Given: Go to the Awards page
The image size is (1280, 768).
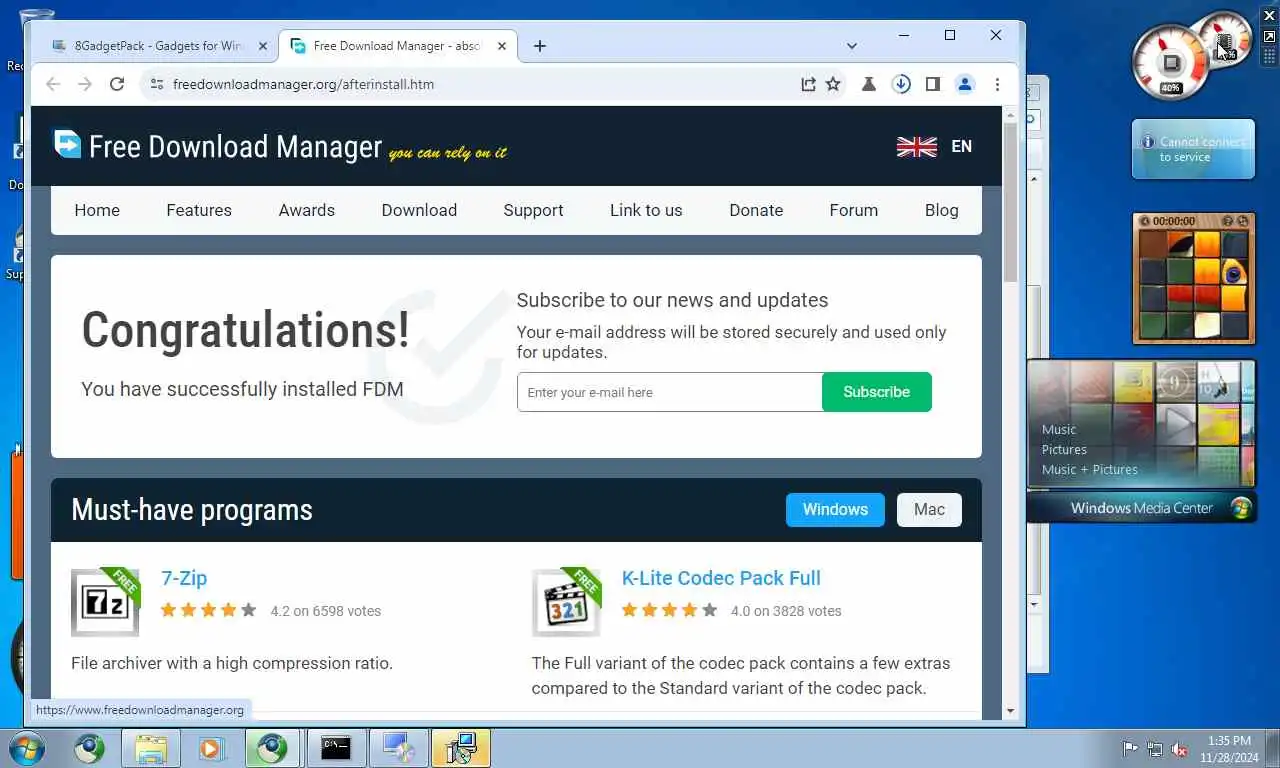Looking at the screenshot, I should click(307, 210).
